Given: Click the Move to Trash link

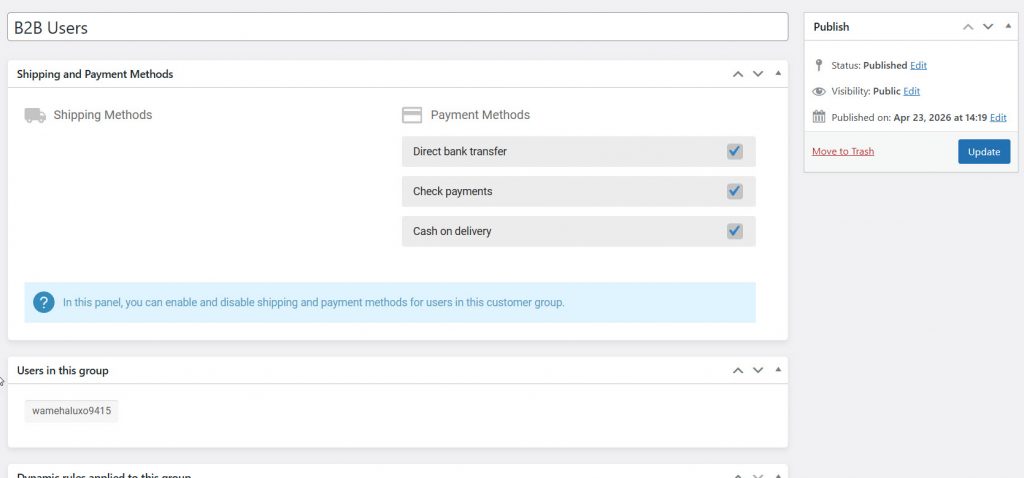Looking at the screenshot, I should coord(842,152).
